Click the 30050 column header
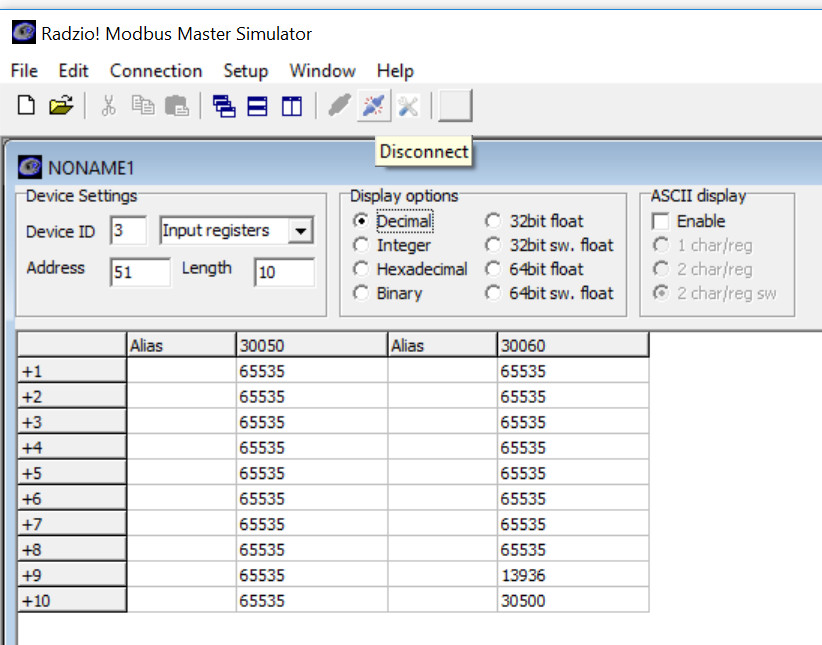This screenshot has width=822, height=645. point(311,345)
